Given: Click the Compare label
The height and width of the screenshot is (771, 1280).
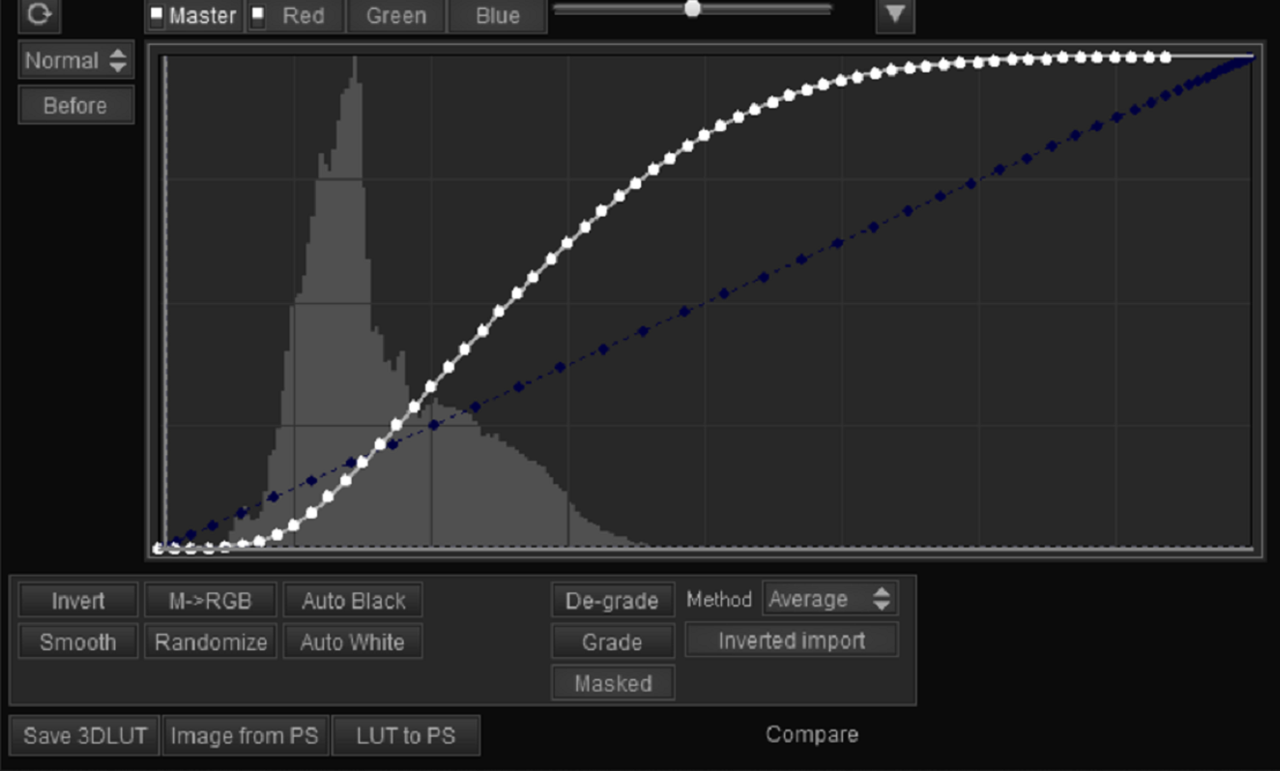Looking at the screenshot, I should point(812,735).
